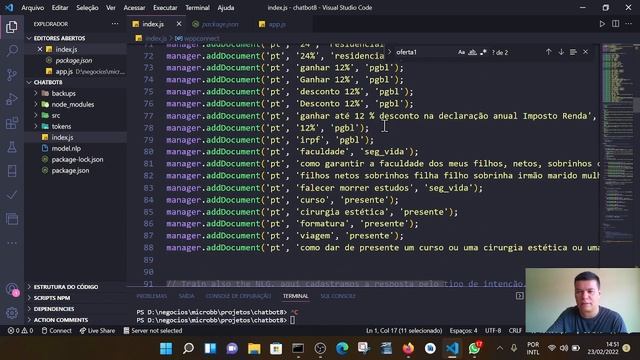The width and height of the screenshot is (640, 360).
Task: Open Windows Start menu on taskbar
Action: pos(166,348)
